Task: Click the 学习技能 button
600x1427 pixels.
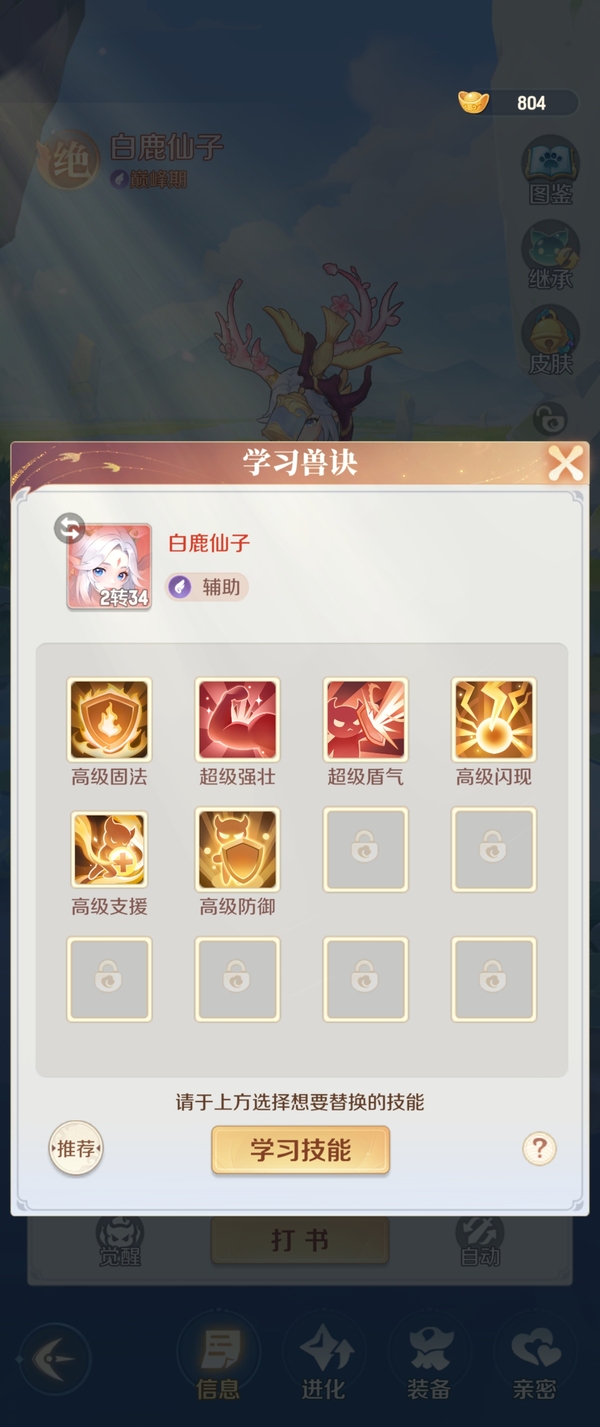Action: click(300, 1150)
